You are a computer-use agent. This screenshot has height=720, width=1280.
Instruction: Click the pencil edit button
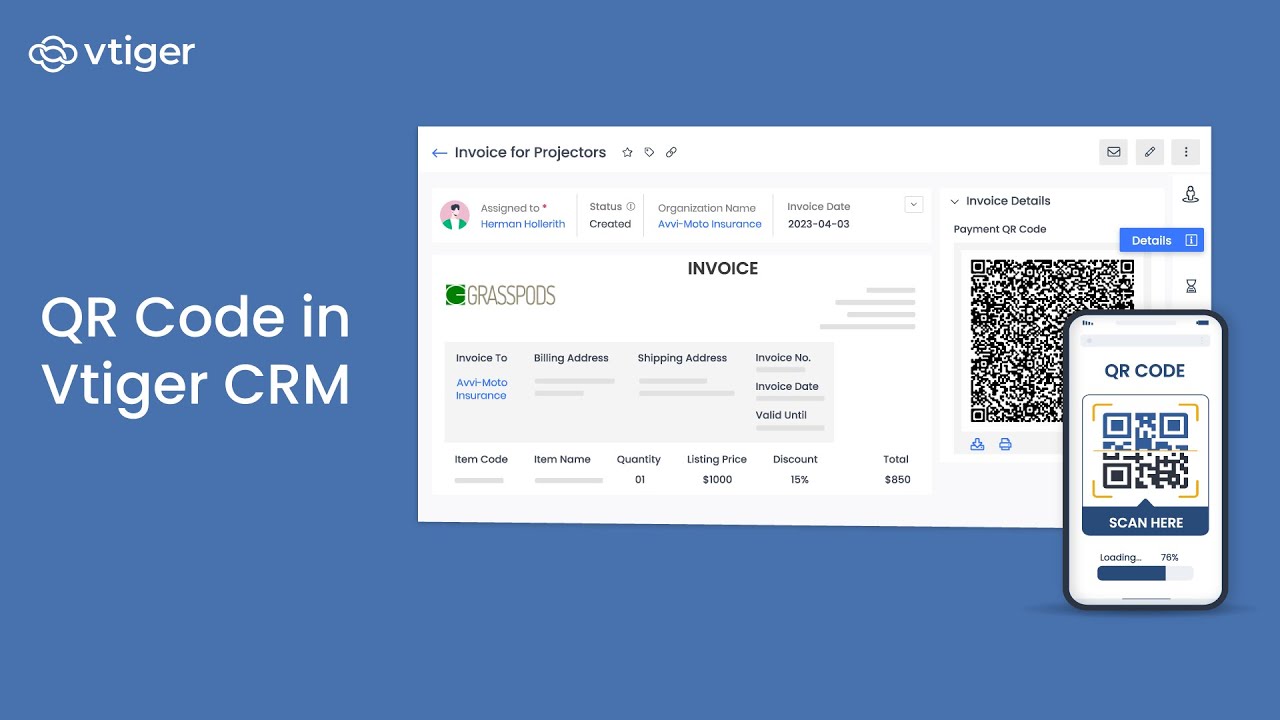point(1150,152)
